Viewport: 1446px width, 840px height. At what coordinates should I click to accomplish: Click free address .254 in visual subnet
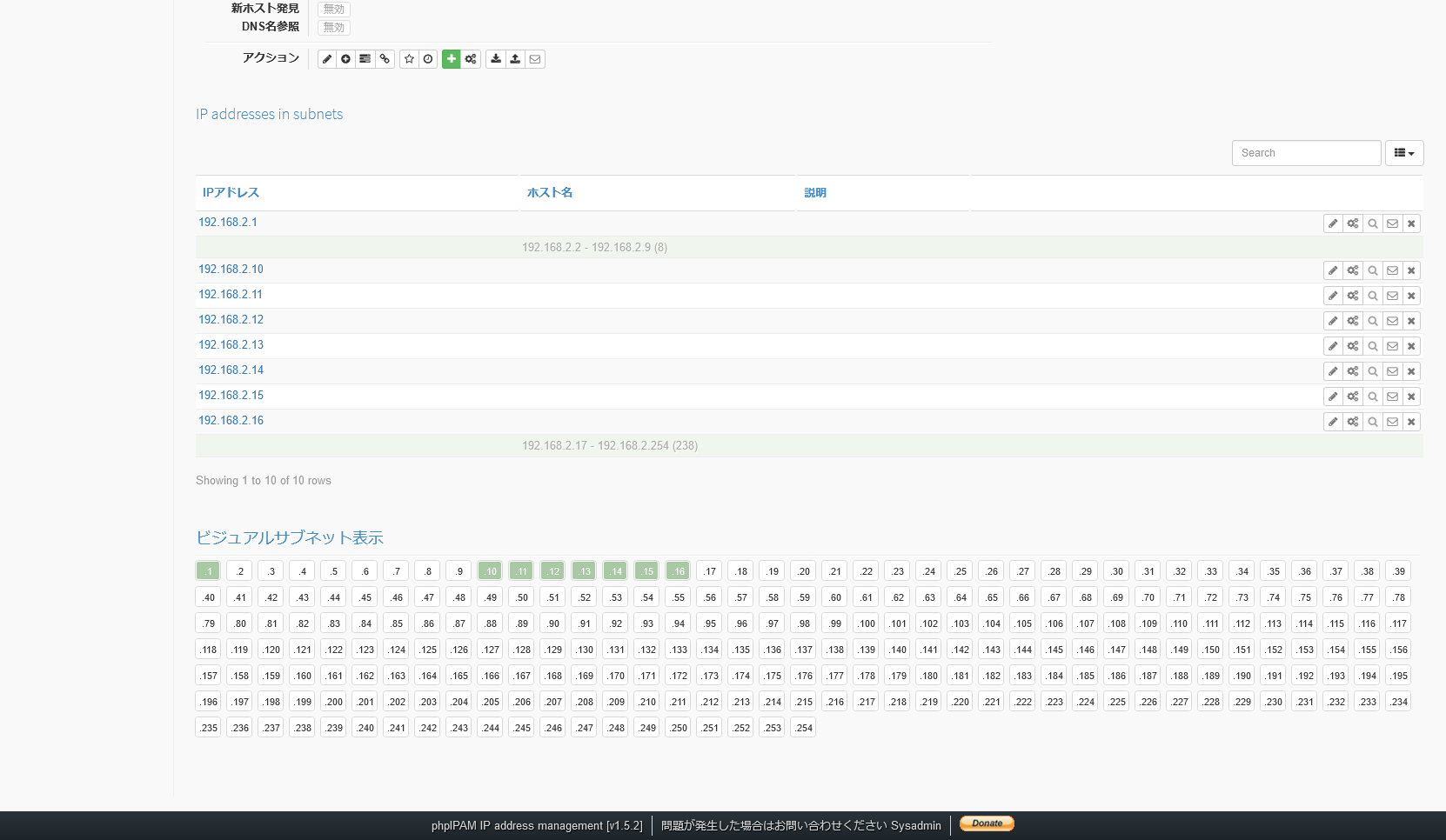click(x=803, y=728)
